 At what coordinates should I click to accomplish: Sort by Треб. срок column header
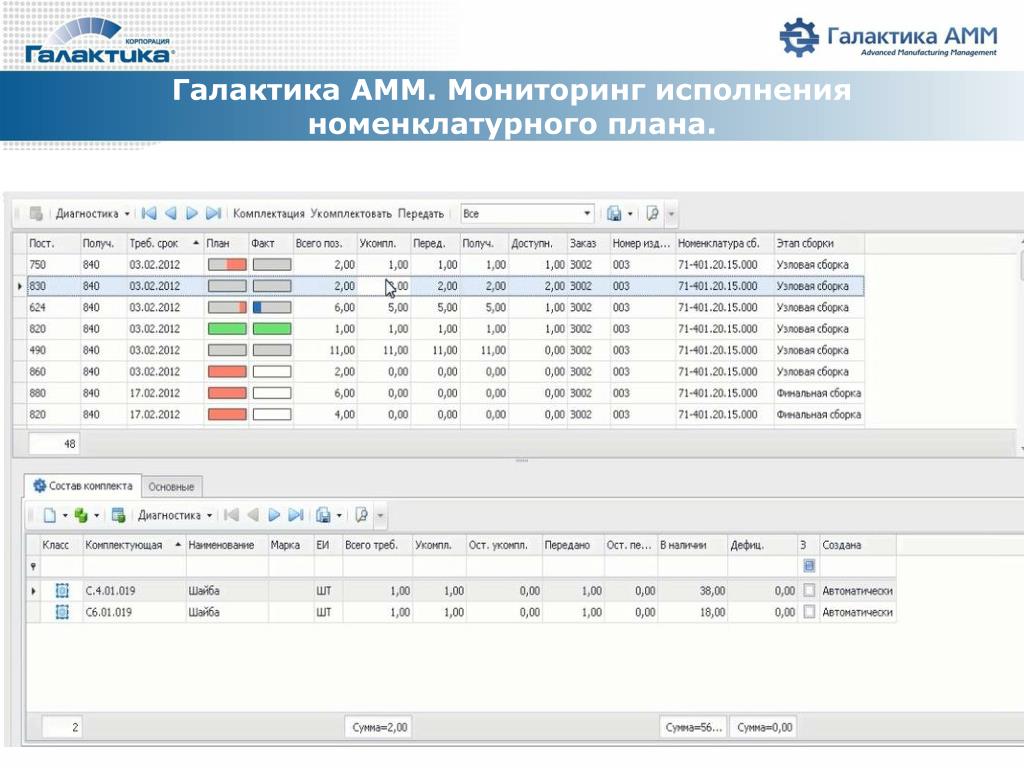[x=165, y=243]
